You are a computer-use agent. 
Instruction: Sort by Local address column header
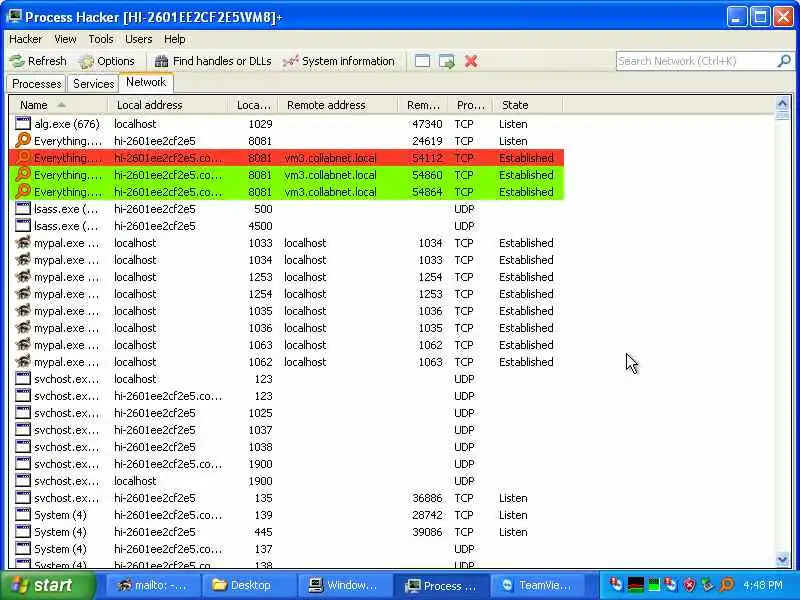(167, 105)
